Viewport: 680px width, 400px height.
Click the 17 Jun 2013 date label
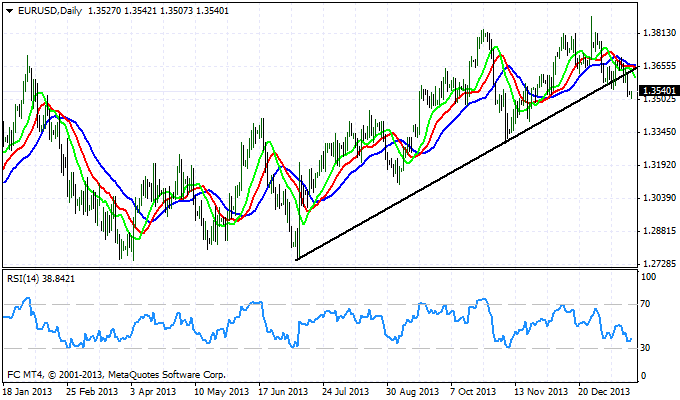[x=284, y=392]
